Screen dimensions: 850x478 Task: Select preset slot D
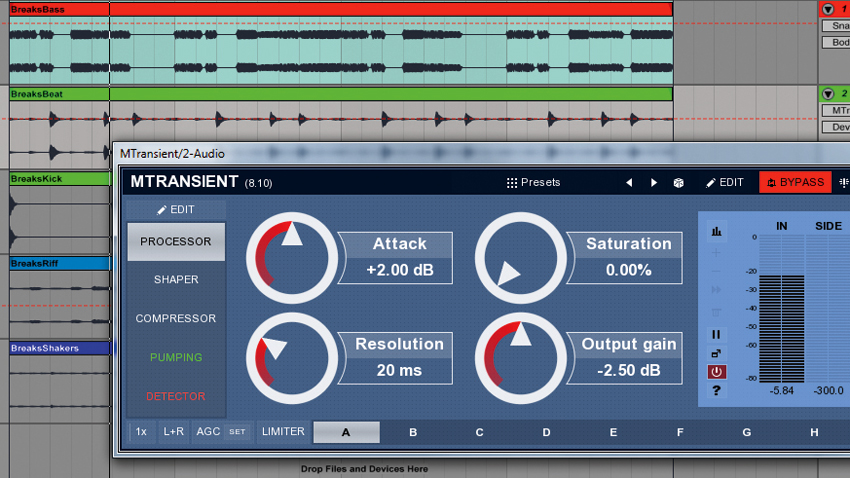(546, 432)
